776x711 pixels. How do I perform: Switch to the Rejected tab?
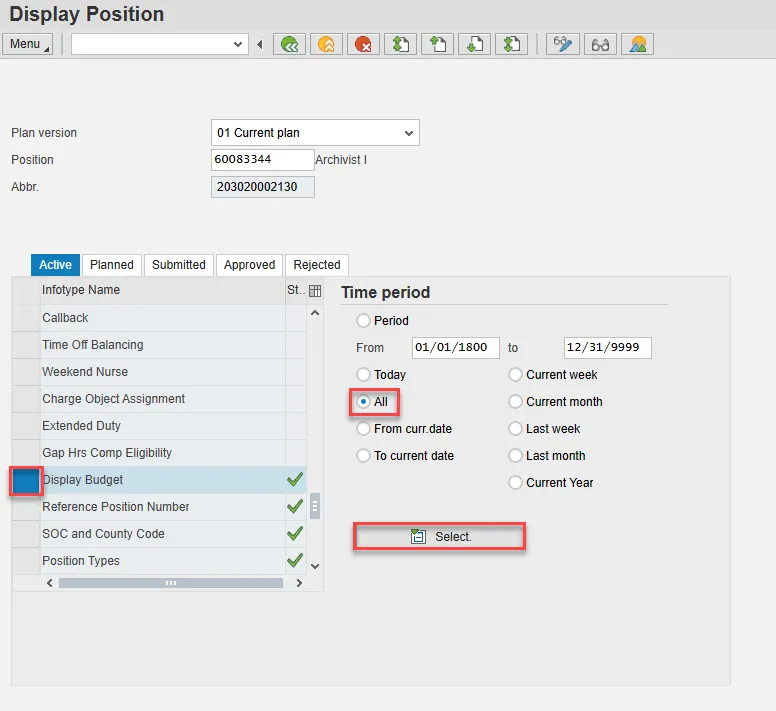point(317,265)
